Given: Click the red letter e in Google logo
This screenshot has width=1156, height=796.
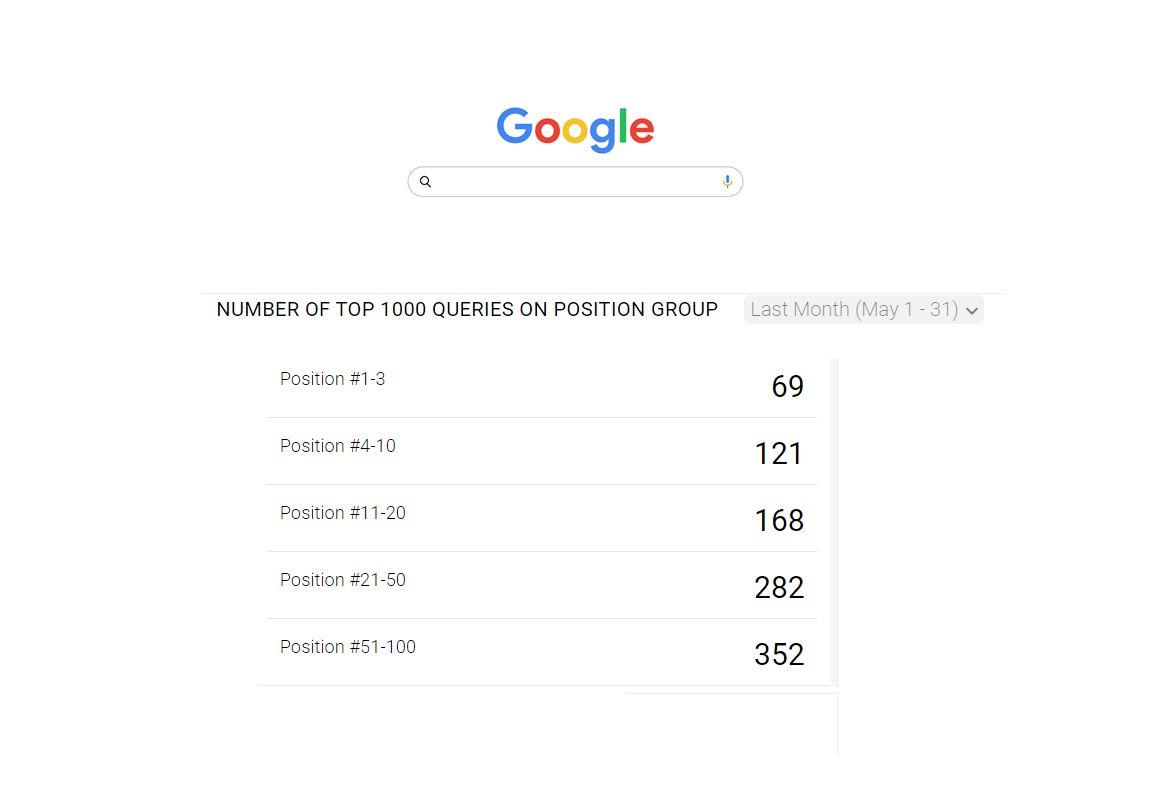Looking at the screenshot, I should click(x=643, y=131).
